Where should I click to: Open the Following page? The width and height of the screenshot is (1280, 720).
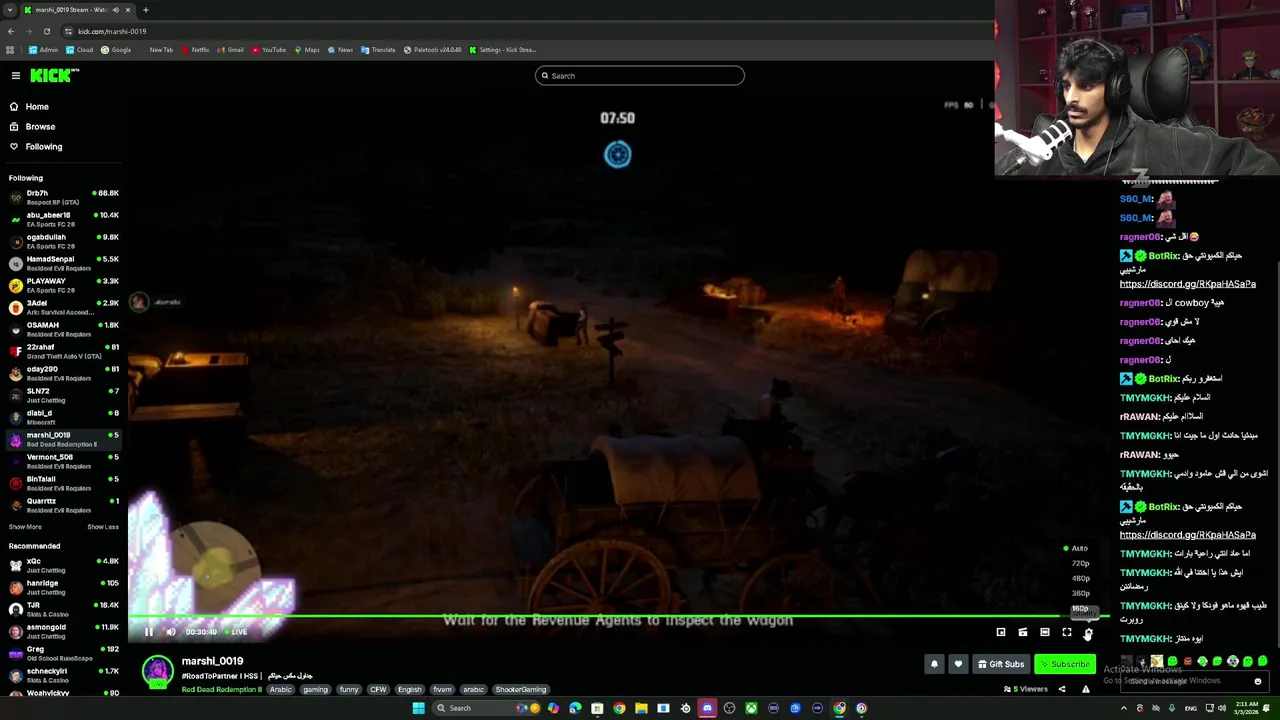[44, 146]
